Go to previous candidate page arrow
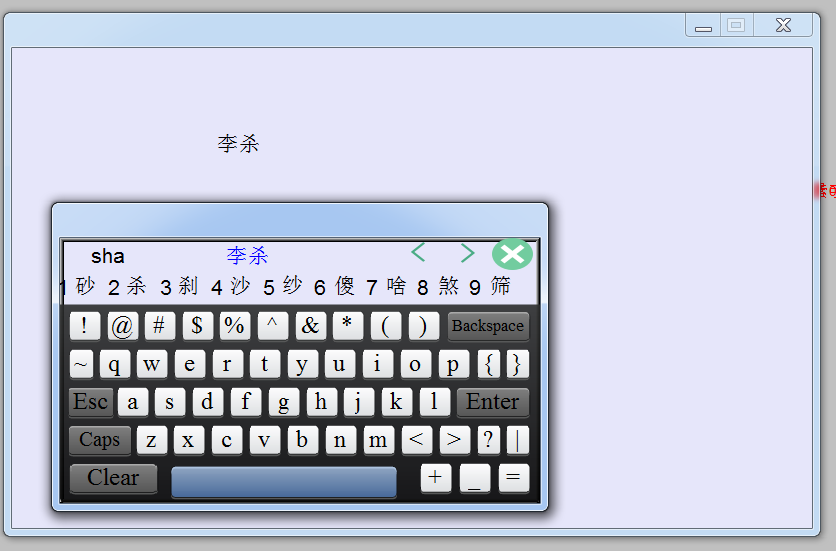 click(419, 253)
